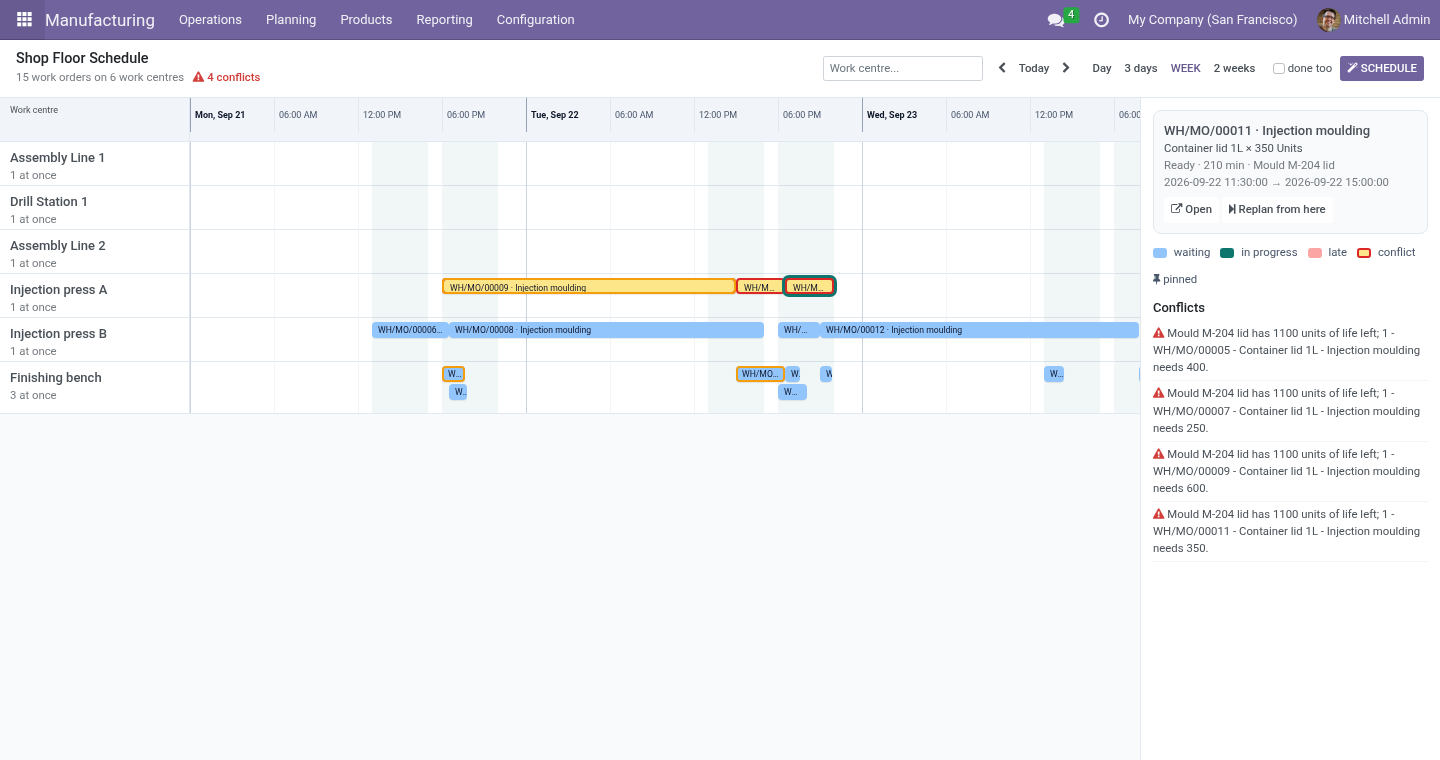Select the WEEK view
Screen dimensions: 1440x760
pos(1186,68)
